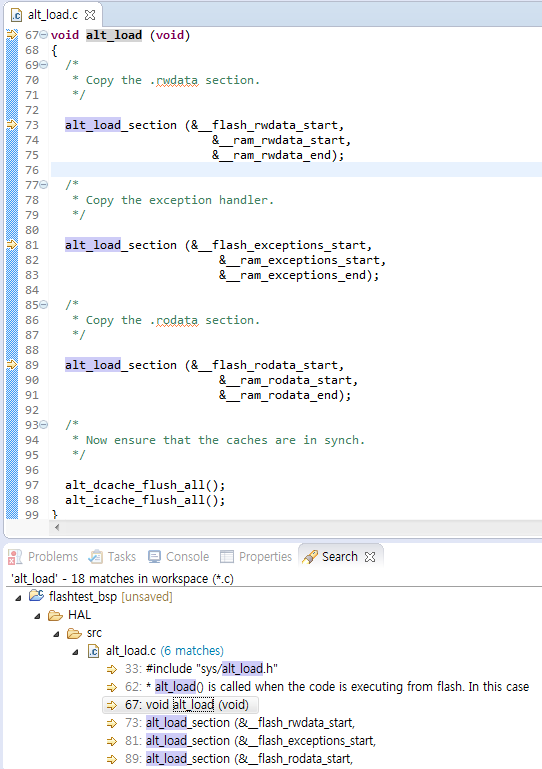542x769 pixels.
Task: Click the Properties tab table icon
Action: pyautogui.click(x=227, y=557)
